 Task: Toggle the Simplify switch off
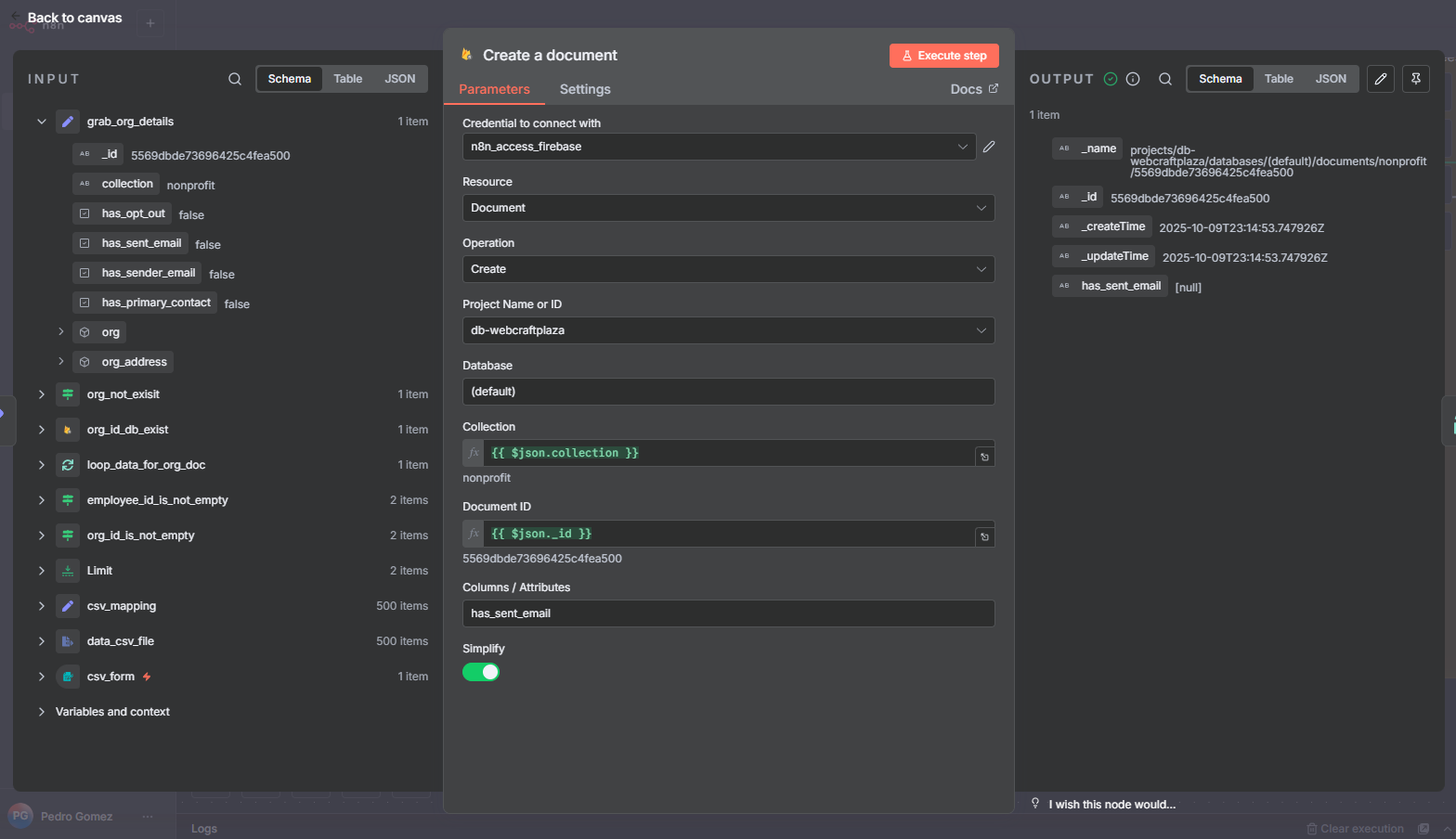click(x=481, y=672)
